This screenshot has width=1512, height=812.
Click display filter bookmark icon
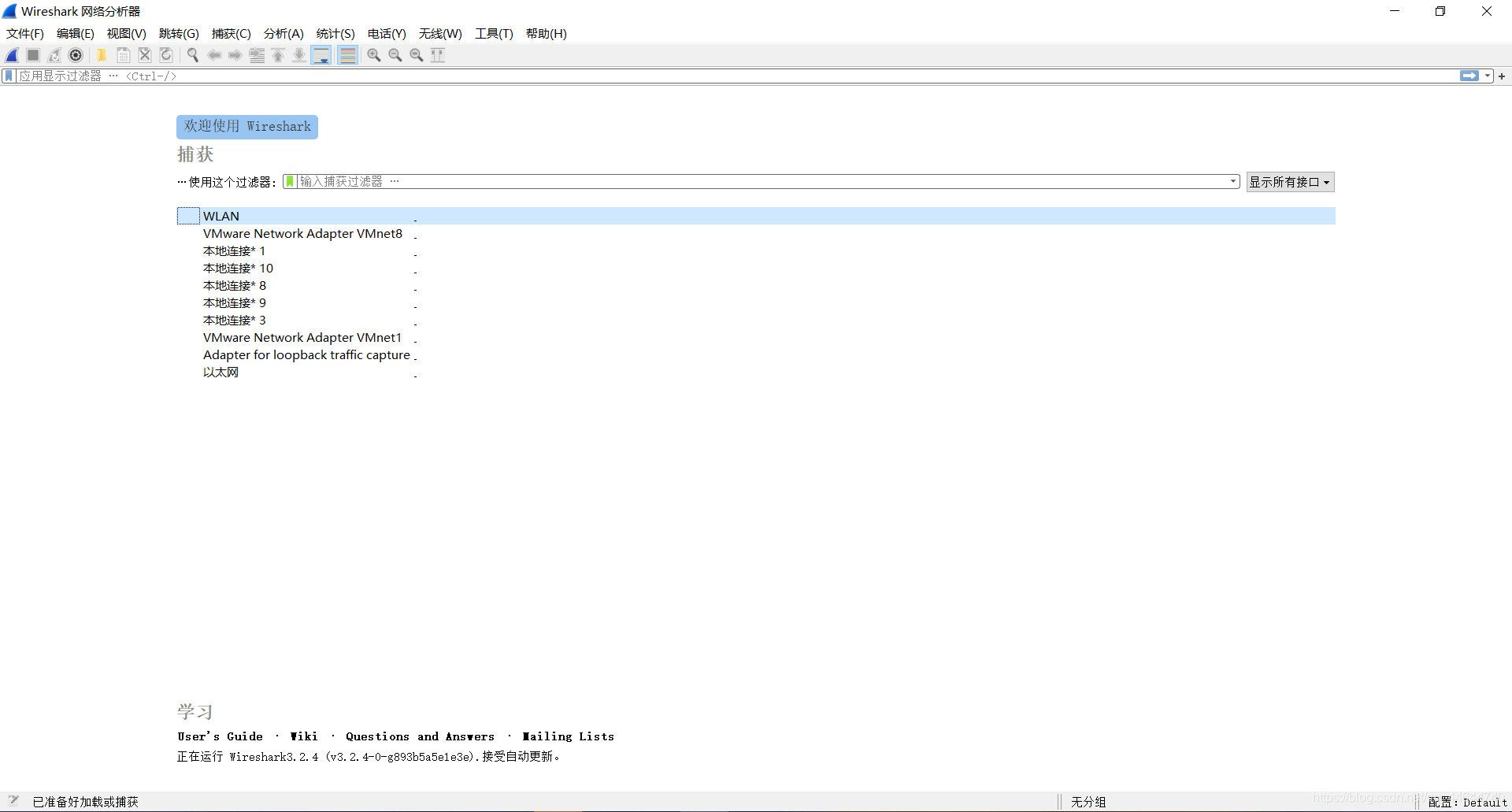pyautogui.click(x=9, y=76)
